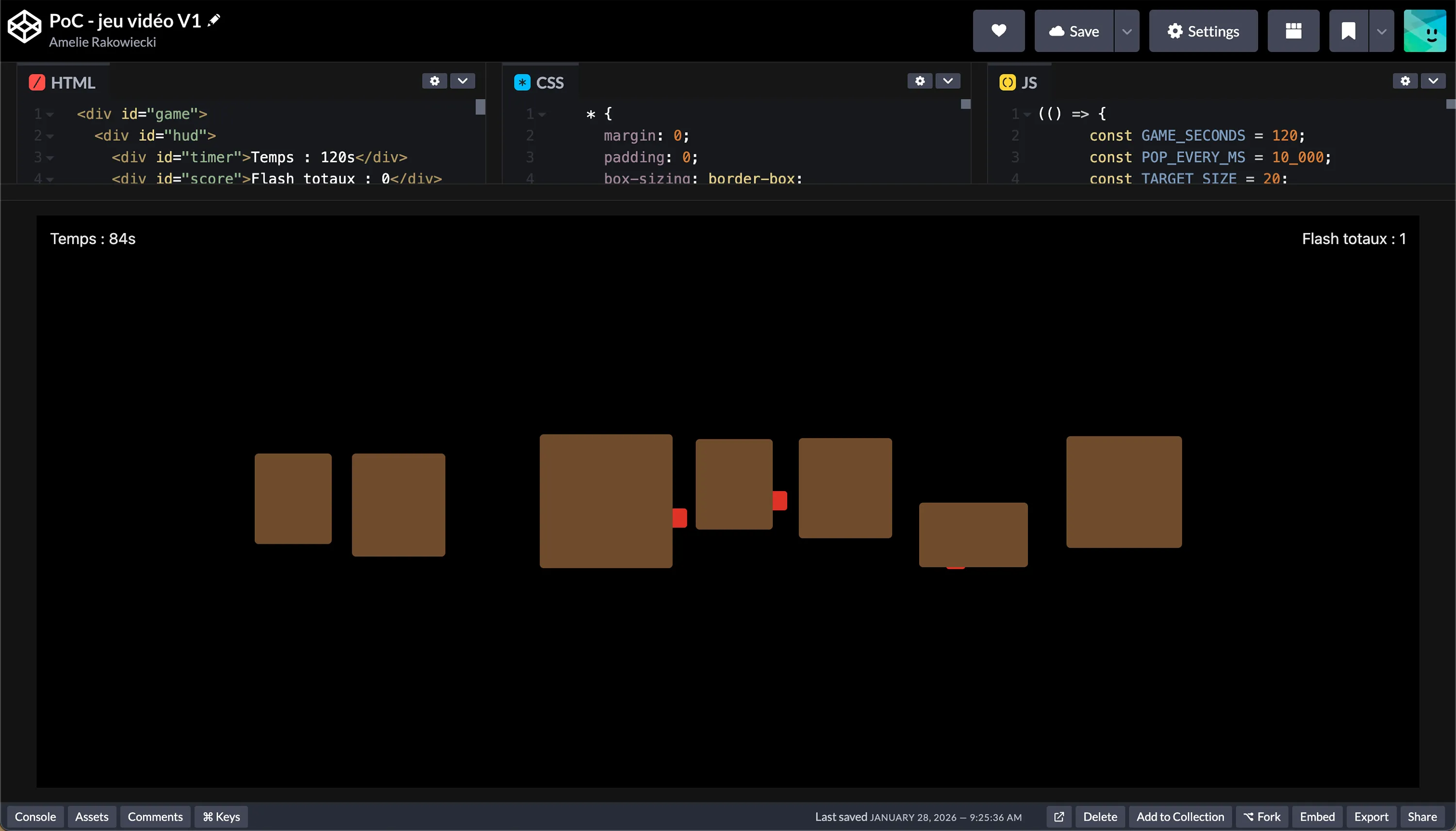
Task: Fold HTML line 1 code arrow
Action: pos(50,115)
